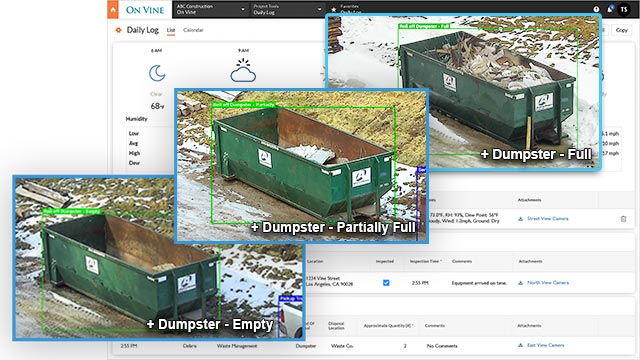The height and width of the screenshot is (360, 640).
Task: Click the 'Equipment arrived on time.' comment
Action: click(479, 283)
